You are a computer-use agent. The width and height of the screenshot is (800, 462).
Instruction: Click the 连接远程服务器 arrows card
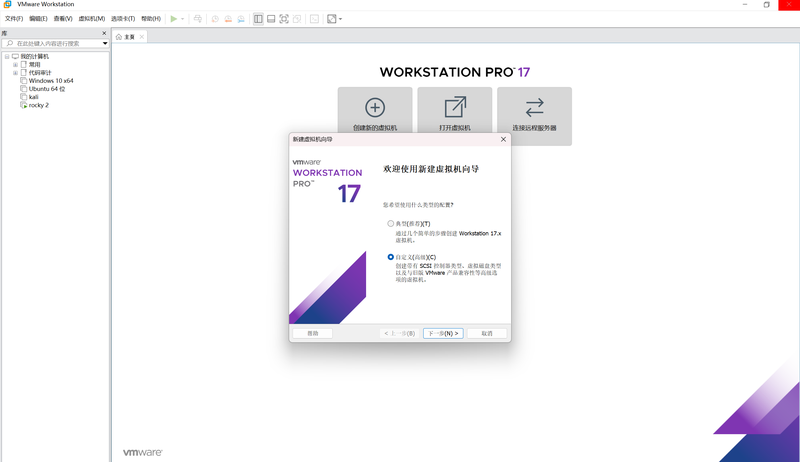[x=534, y=116]
